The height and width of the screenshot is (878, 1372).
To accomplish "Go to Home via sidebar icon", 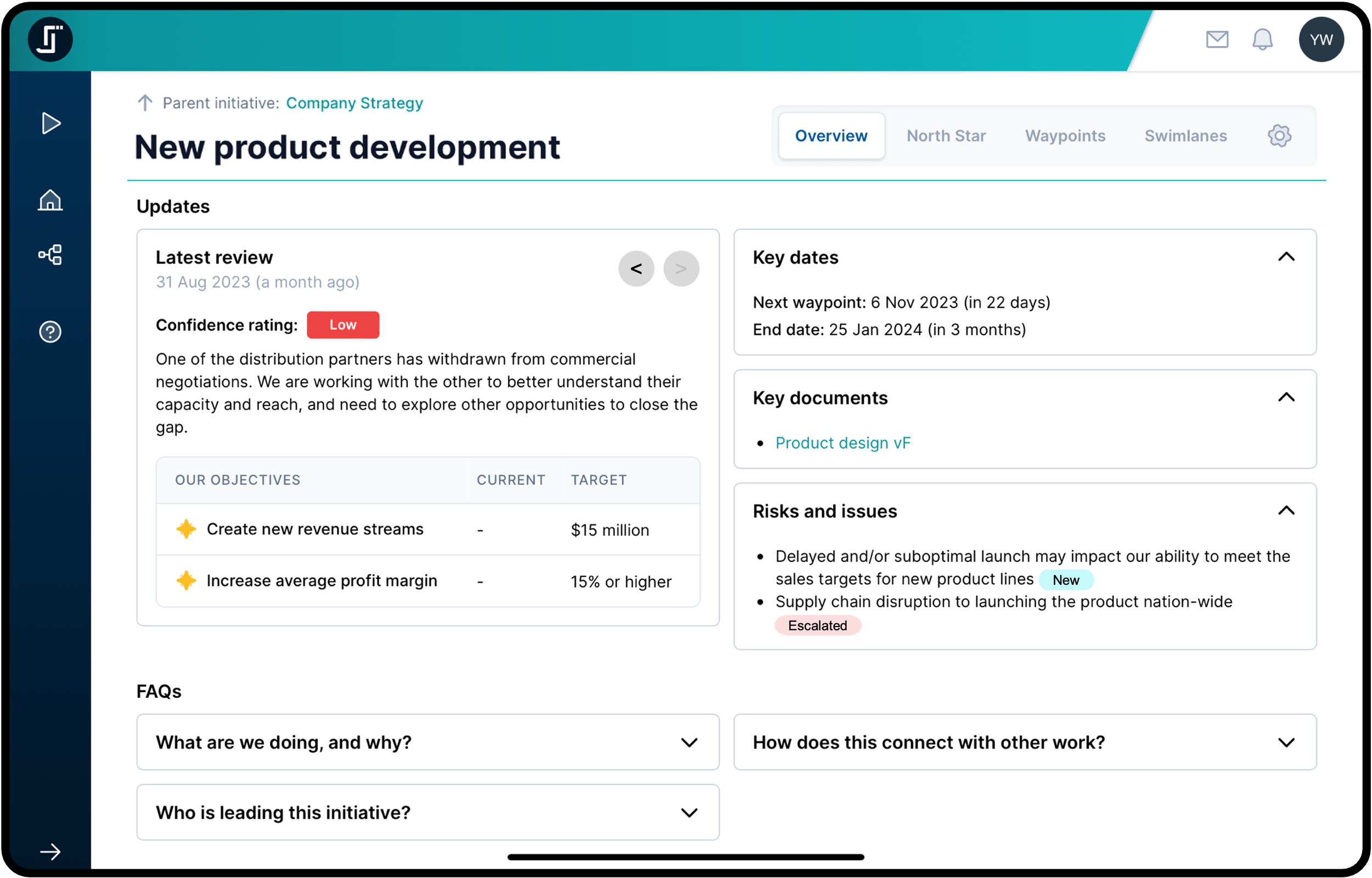I will pyautogui.click(x=50, y=200).
